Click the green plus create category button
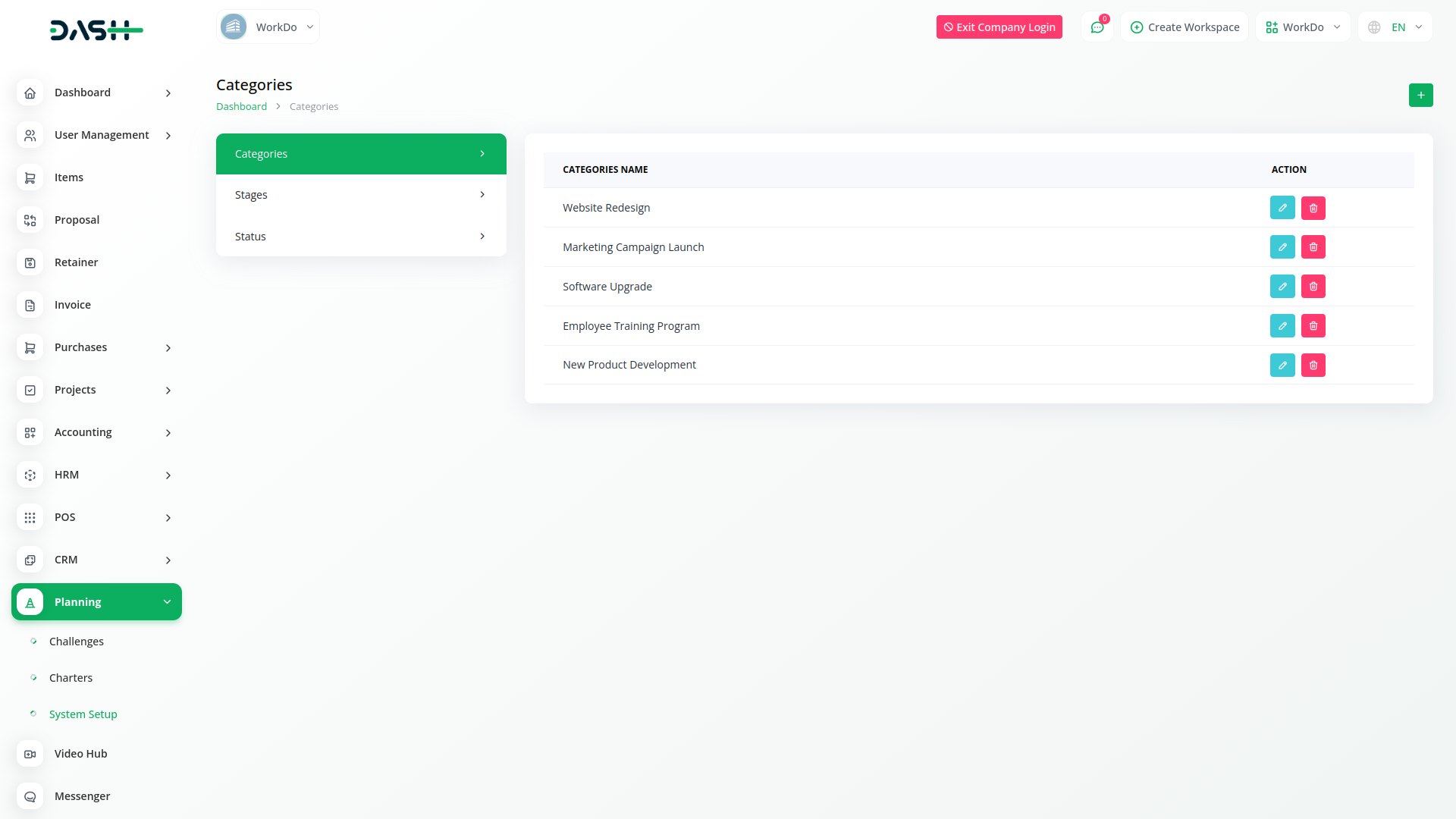The height and width of the screenshot is (819, 1456). click(1420, 96)
